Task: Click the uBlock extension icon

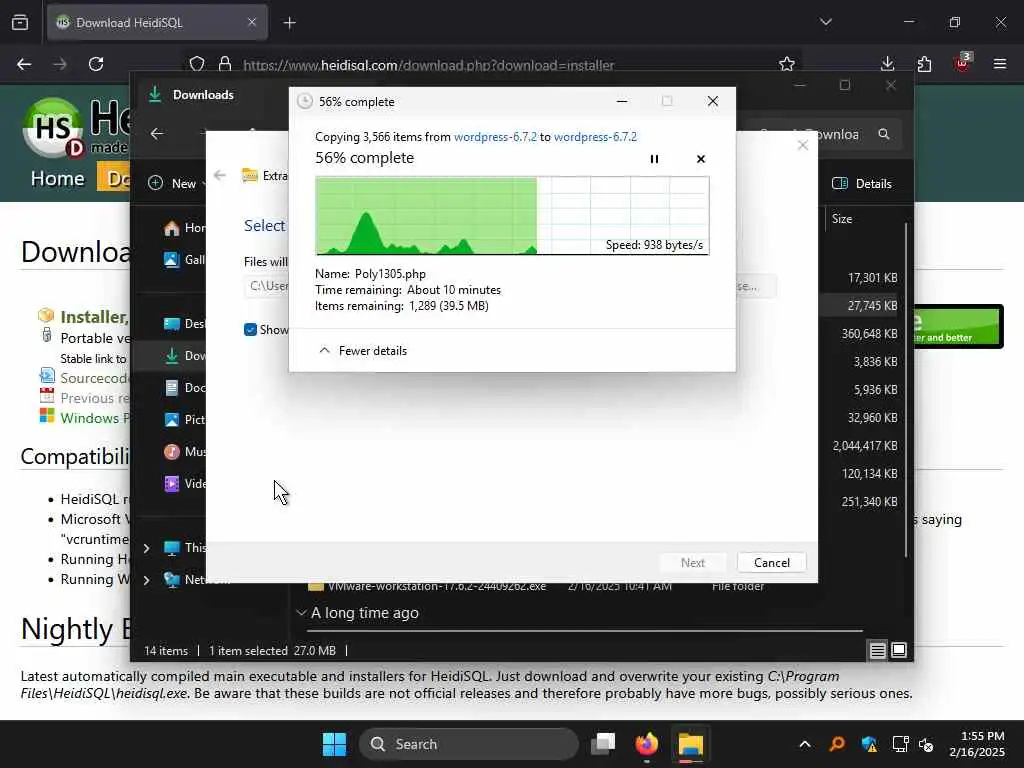Action: (x=962, y=63)
